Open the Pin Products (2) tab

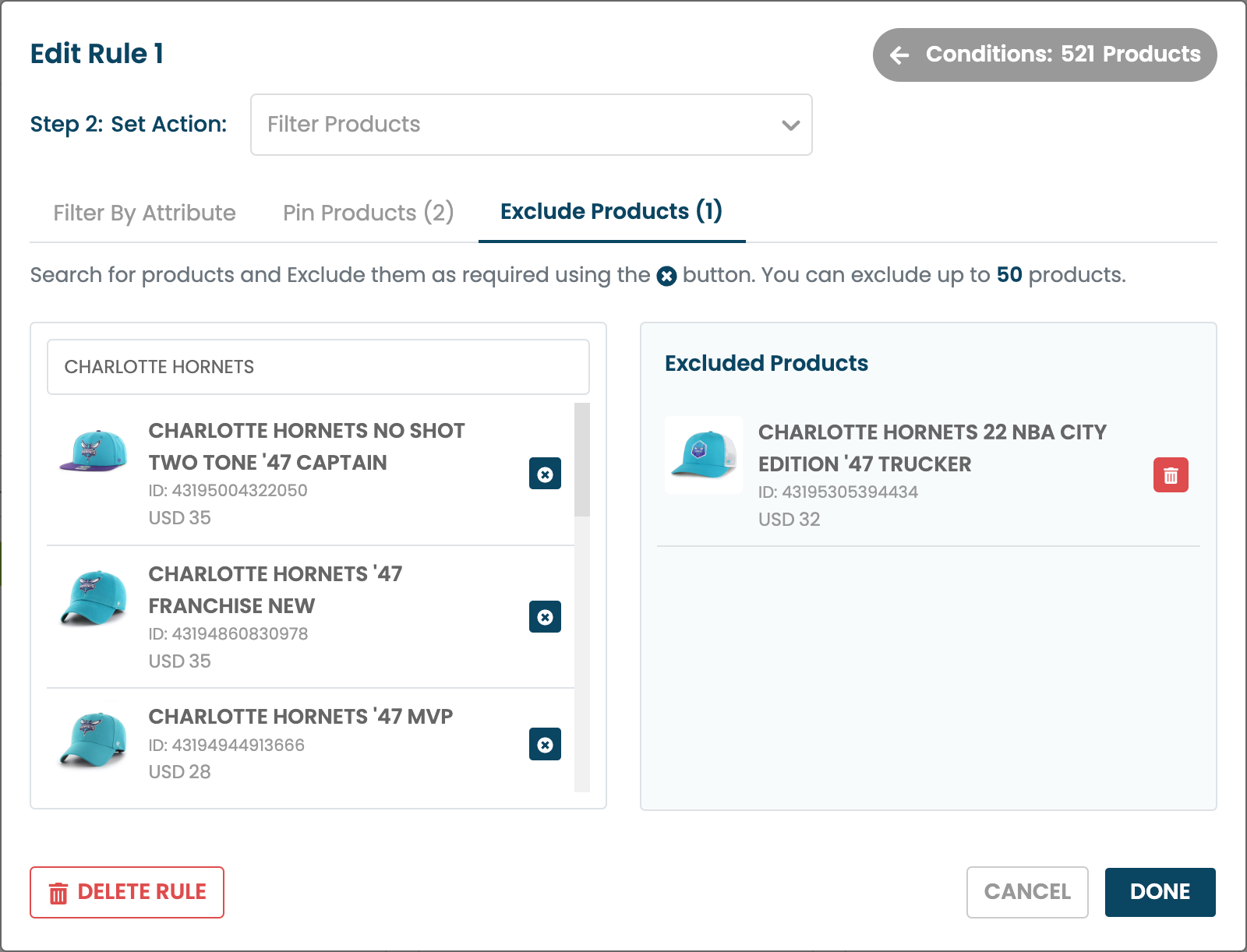tap(368, 213)
